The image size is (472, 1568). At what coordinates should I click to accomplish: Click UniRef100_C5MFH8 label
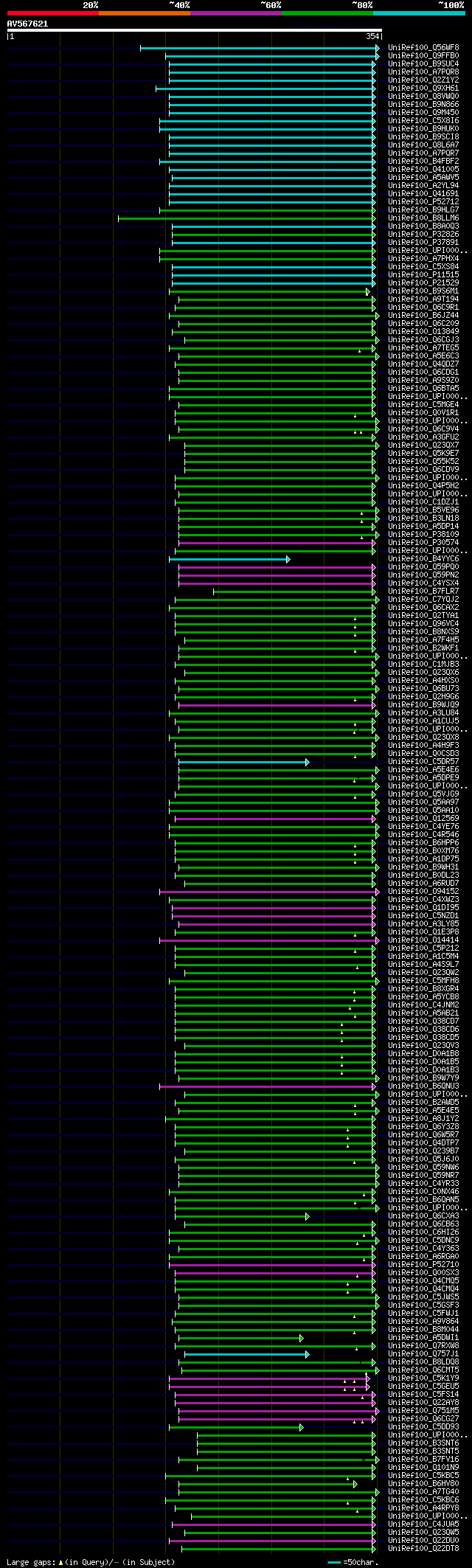tap(423, 981)
